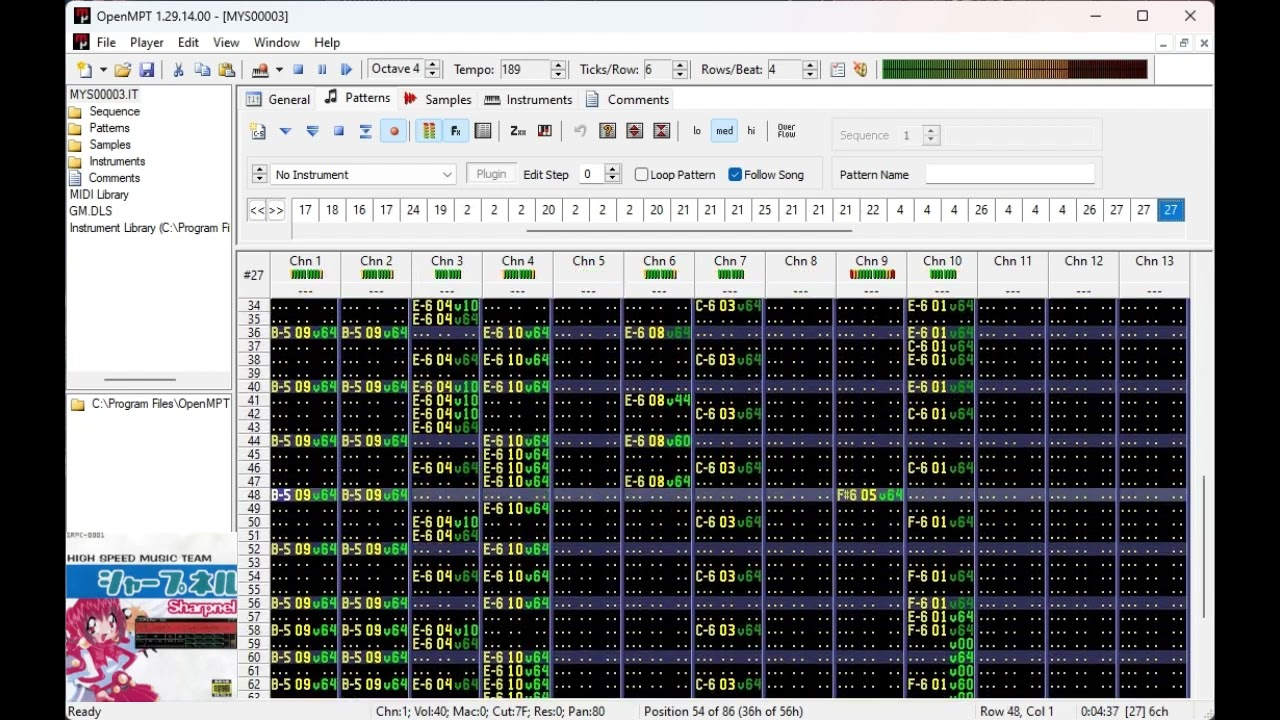This screenshot has height=720, width=1280.
Task: Click the expand pattern icon
Action: coord(634,131)
